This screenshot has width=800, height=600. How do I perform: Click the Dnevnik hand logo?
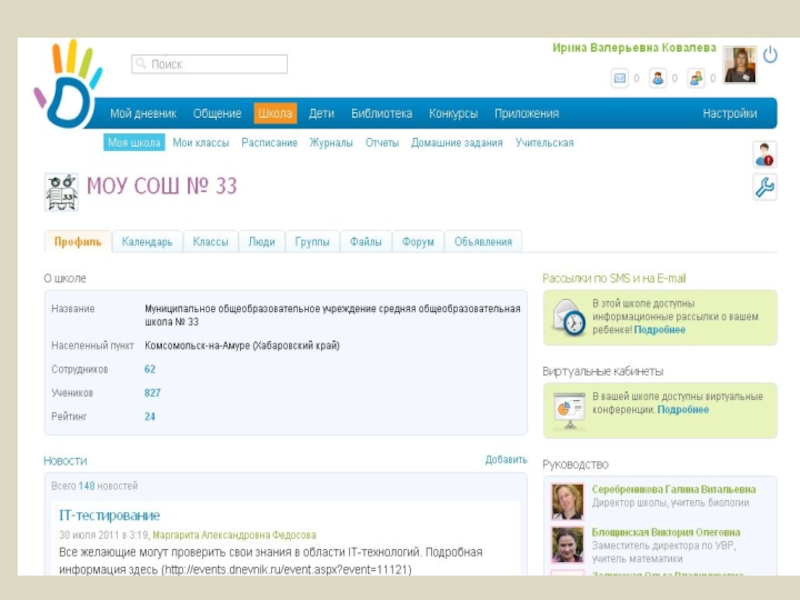tap(66, 85)
